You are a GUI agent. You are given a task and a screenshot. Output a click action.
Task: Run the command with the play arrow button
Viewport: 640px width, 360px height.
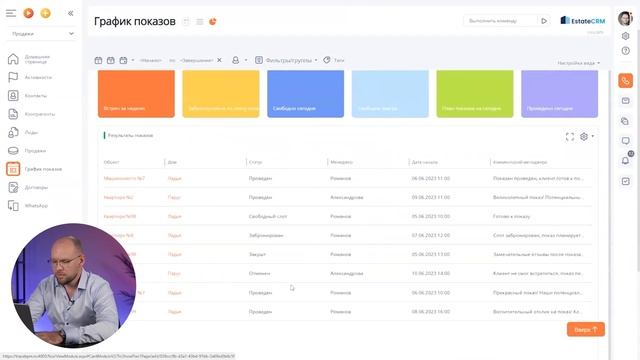click(x=544, y=21)
